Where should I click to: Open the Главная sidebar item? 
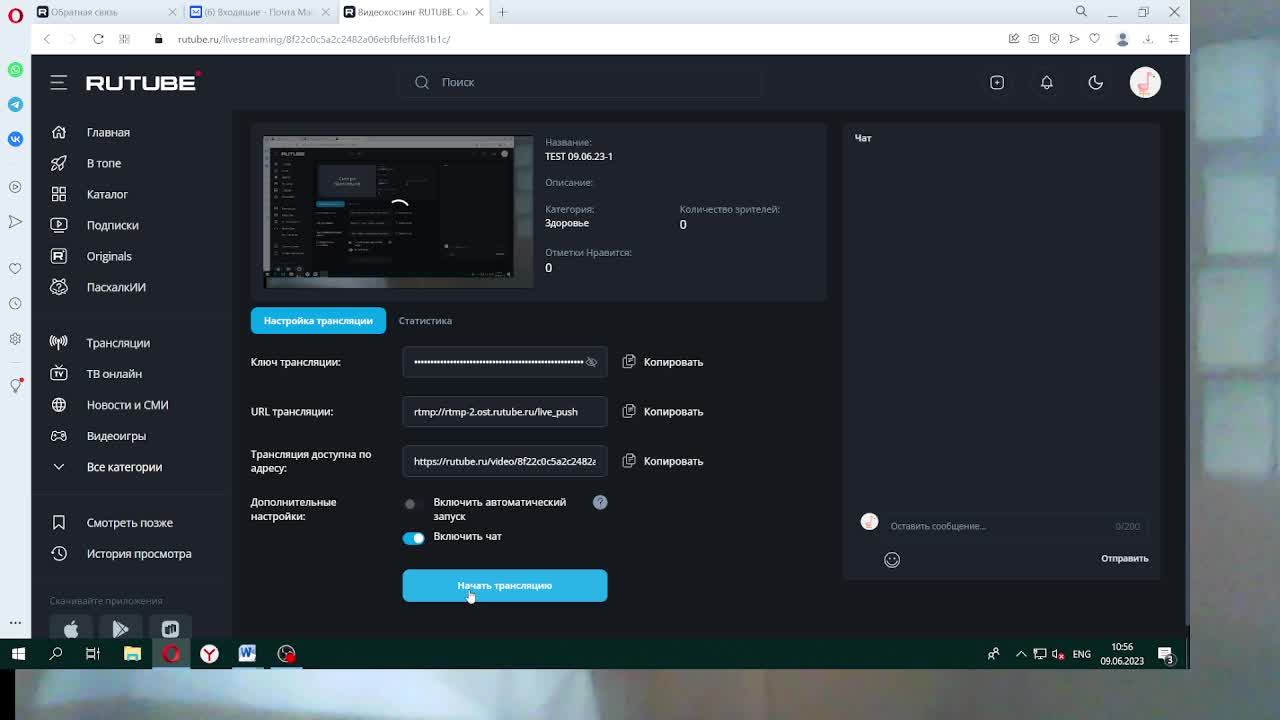click(108, 132)
